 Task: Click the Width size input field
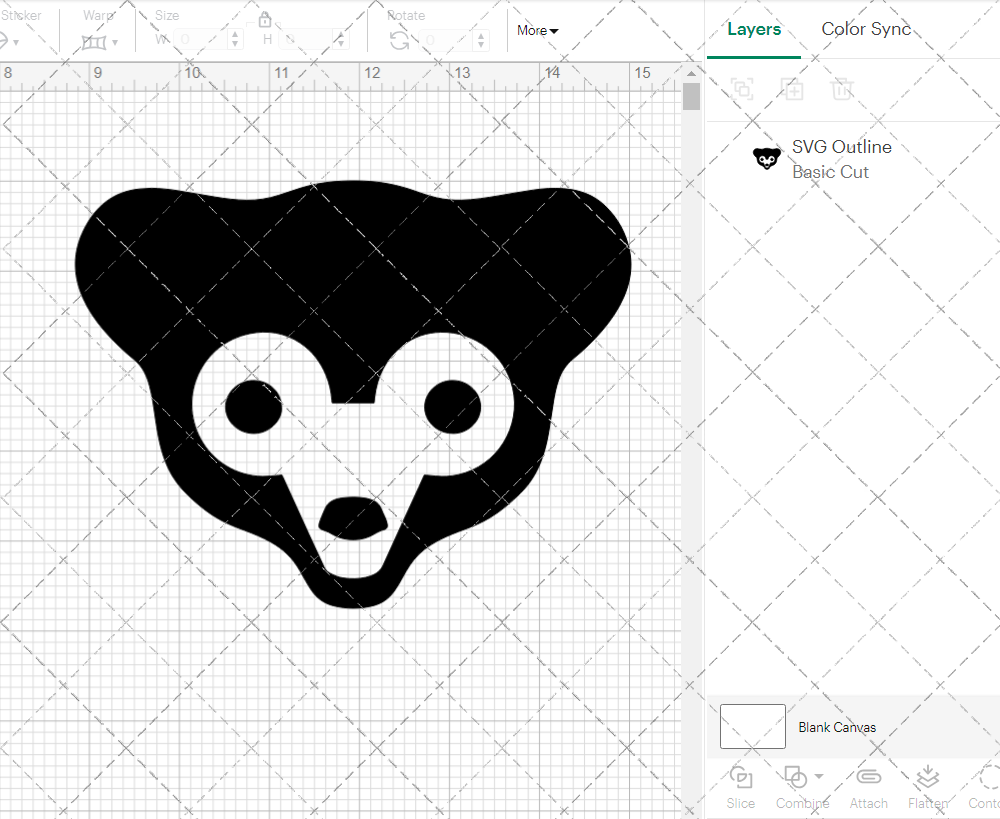point(200,40)
